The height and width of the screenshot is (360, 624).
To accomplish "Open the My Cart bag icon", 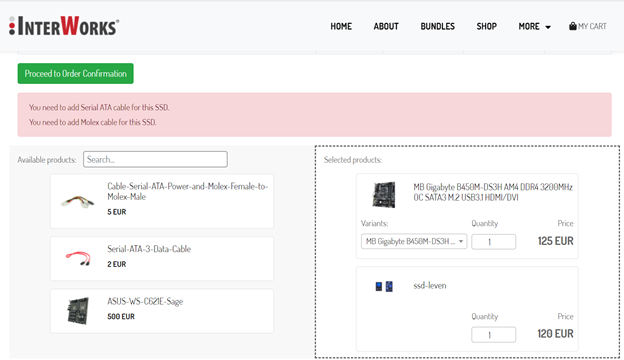I will coord(573,26).
